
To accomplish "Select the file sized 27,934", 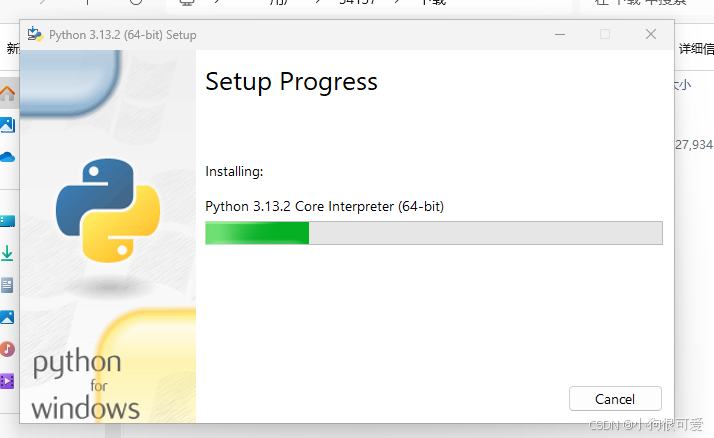I will coord(694,145).
